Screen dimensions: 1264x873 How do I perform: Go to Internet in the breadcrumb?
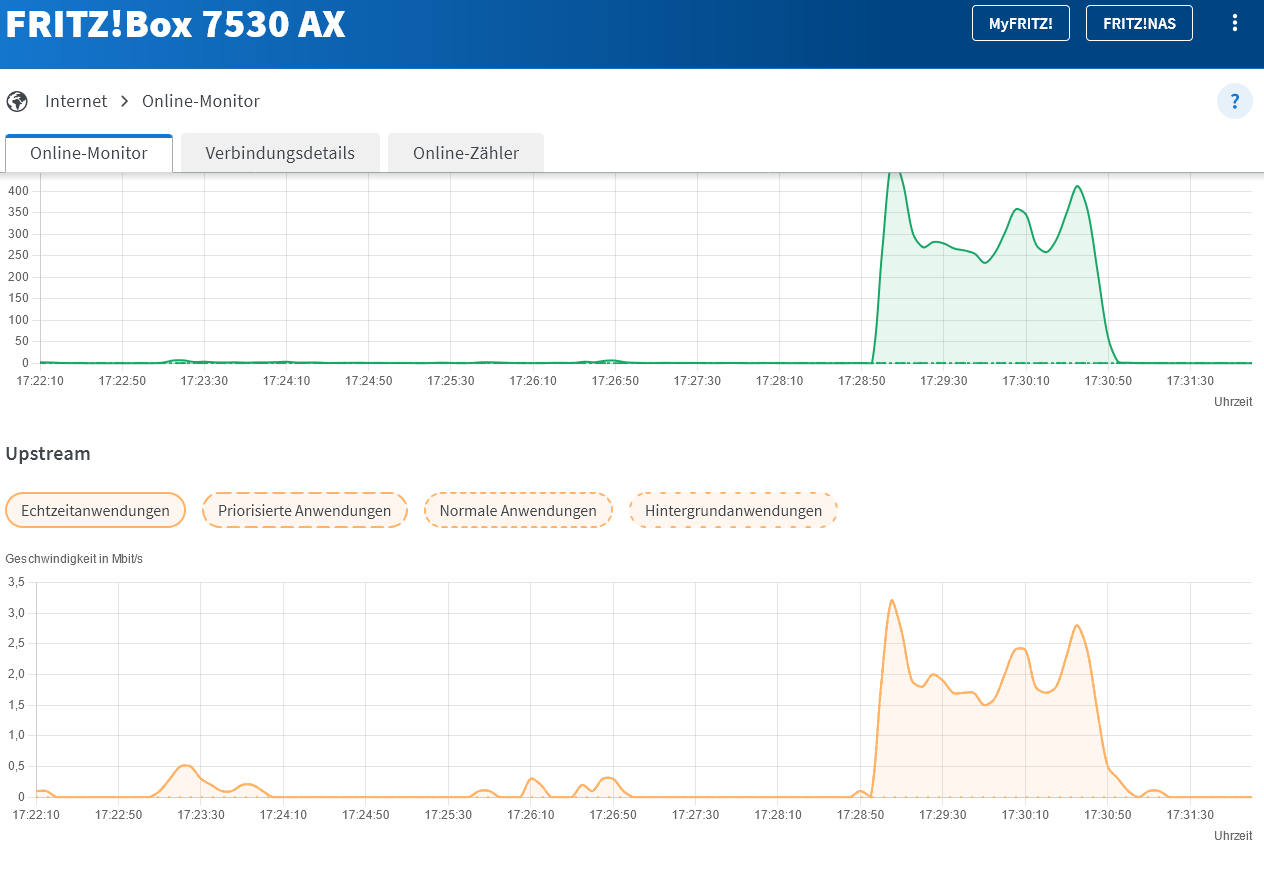[x=76, y=101]
